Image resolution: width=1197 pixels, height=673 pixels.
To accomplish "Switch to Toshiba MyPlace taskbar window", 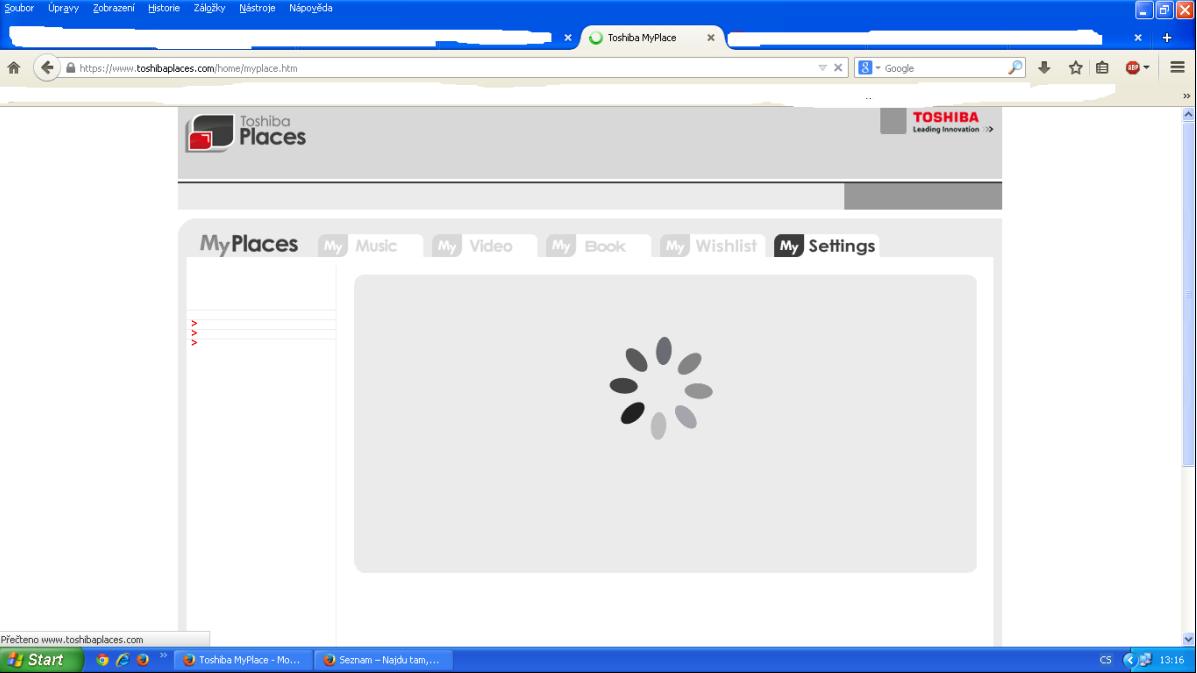I will pos(243,660).
